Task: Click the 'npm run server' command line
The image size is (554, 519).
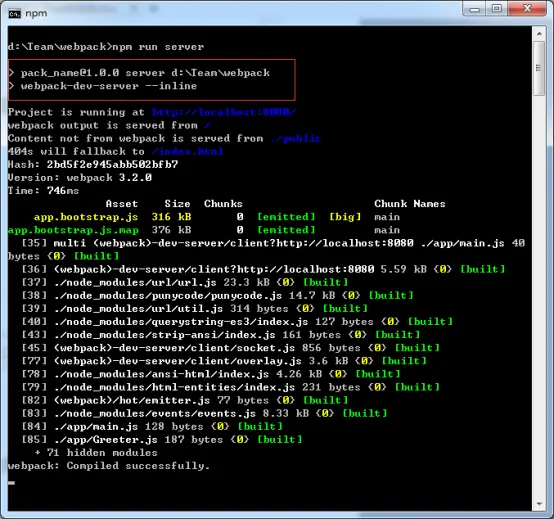Action: (106, 47)
